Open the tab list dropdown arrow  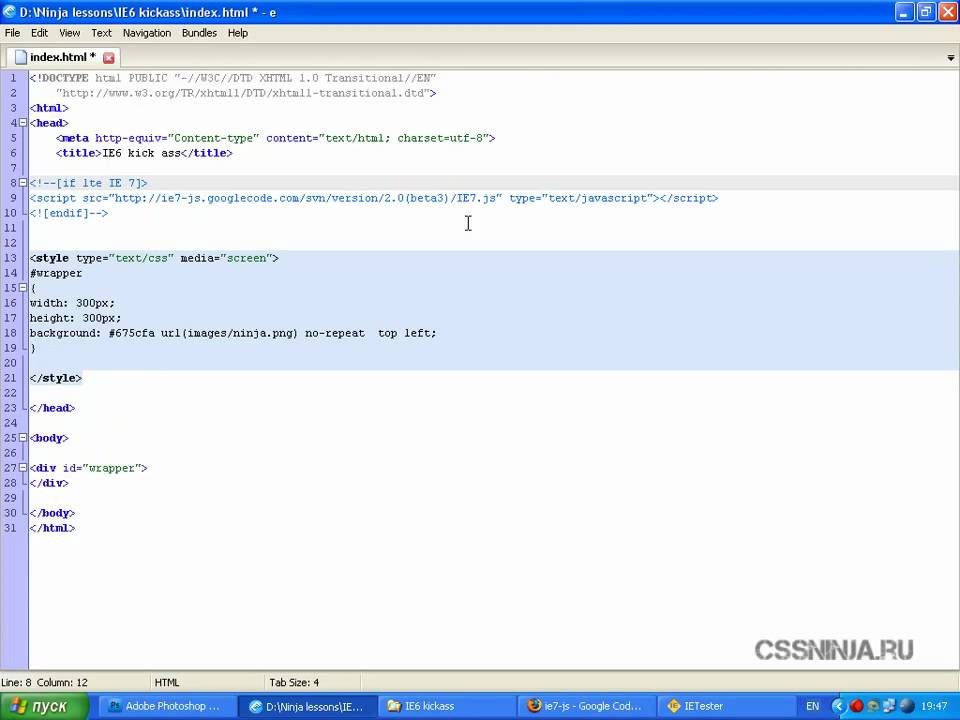click(950, 58)
